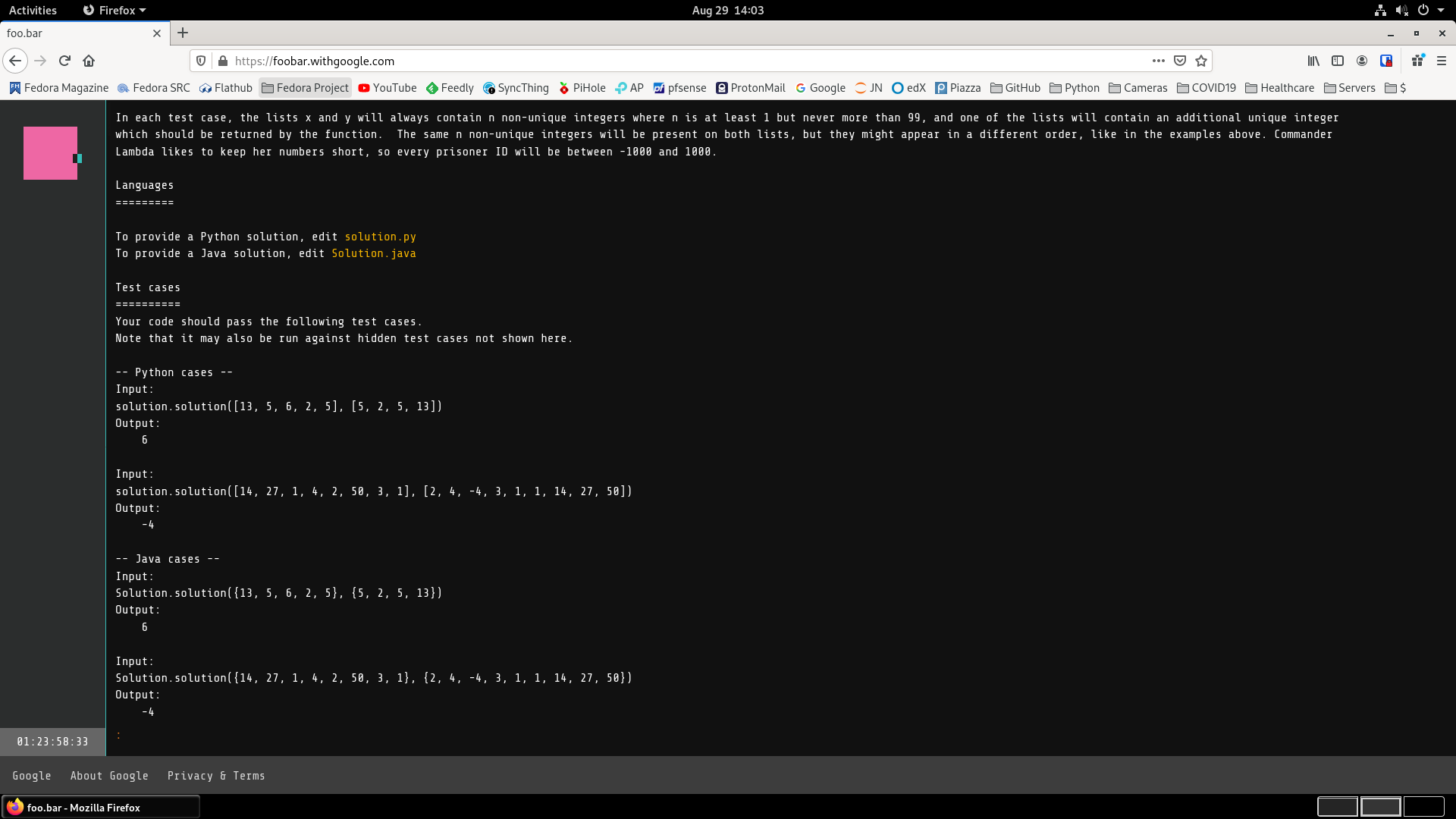Open the foo.bar browser tab
The height and width of the screenshot is (819, 1456).
click(x=76, y=33)
